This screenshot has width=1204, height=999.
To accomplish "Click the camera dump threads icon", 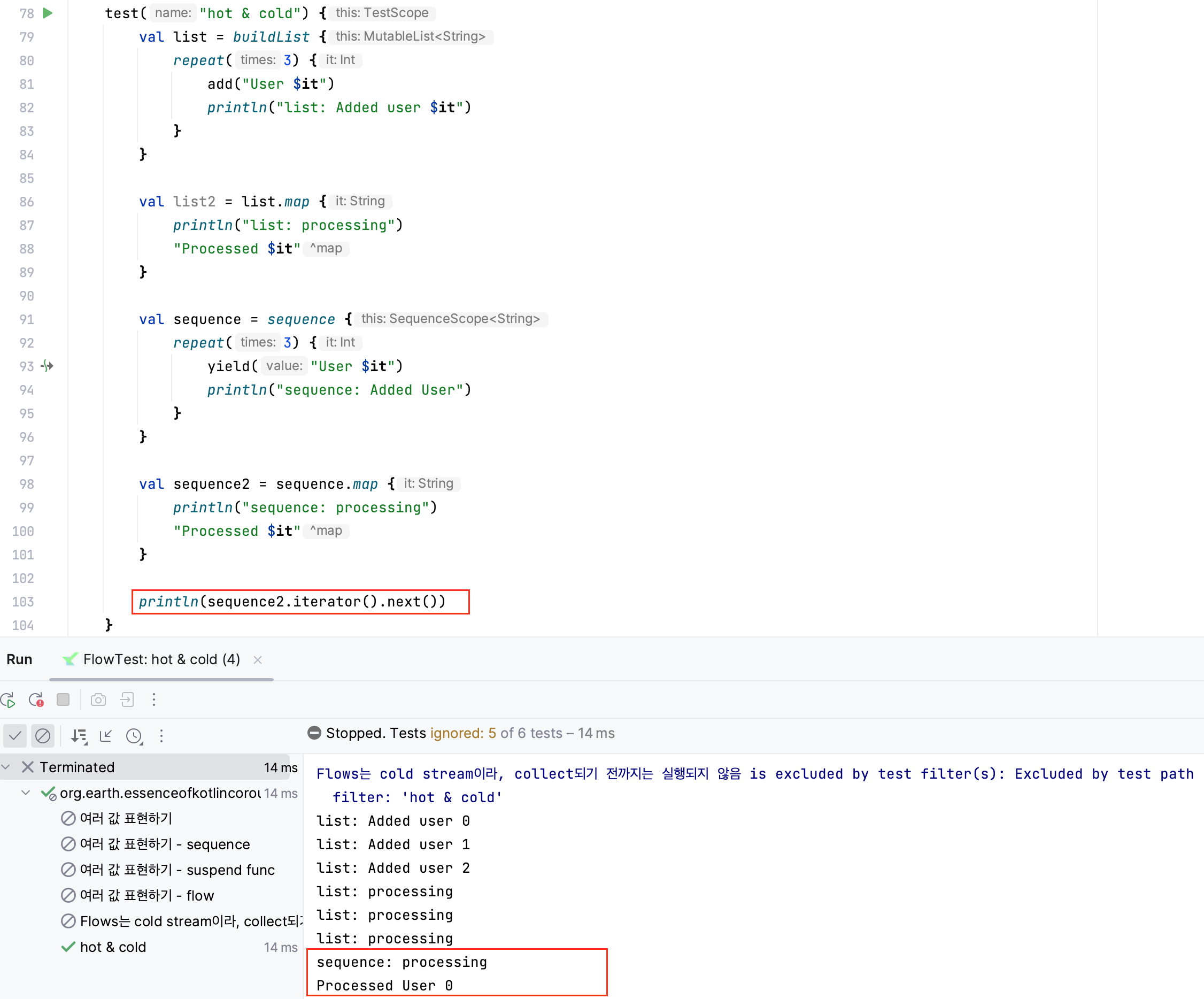I will tap(98, 700).
